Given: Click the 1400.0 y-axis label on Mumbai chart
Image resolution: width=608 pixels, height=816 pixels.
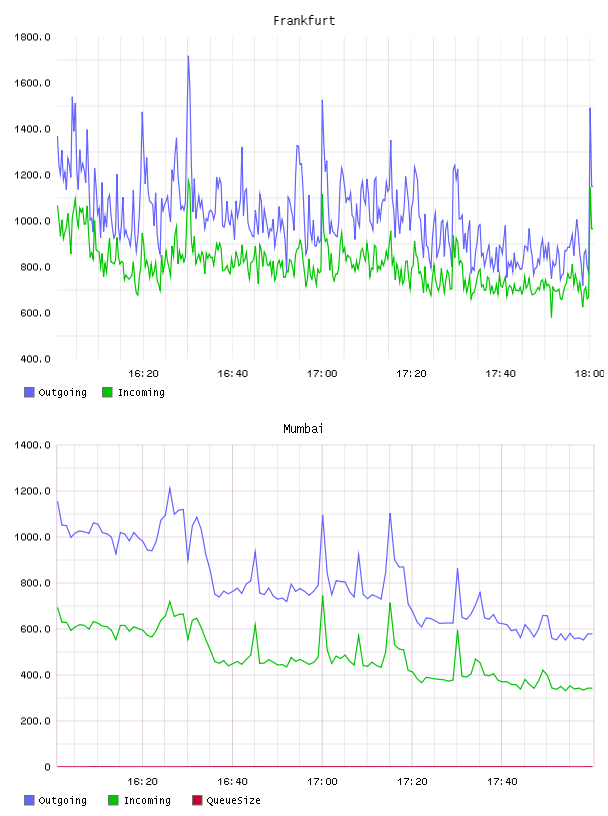Looking at the screenshot, I should [x=32, y=445].
